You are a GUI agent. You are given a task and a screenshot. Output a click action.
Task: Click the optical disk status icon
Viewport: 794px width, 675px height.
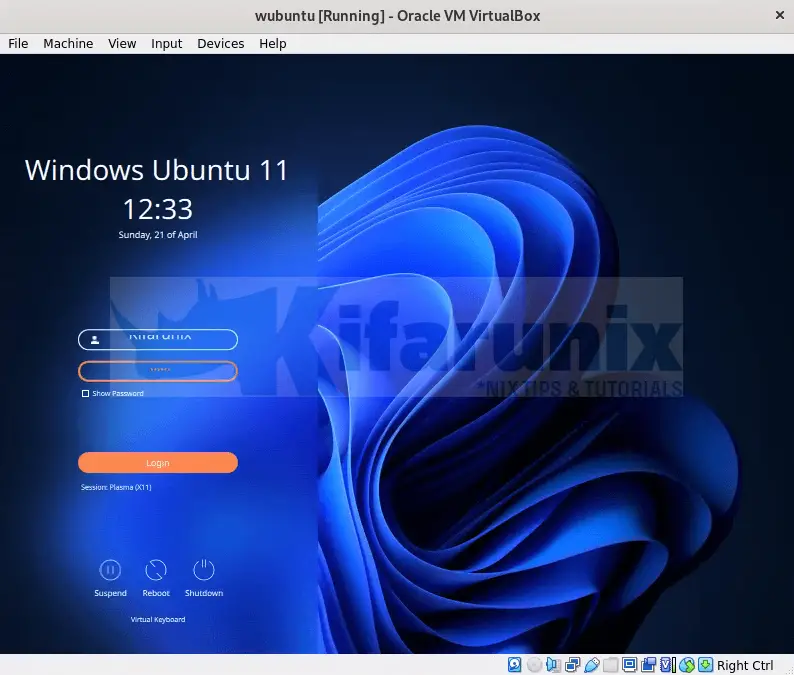tap(534, 664)
